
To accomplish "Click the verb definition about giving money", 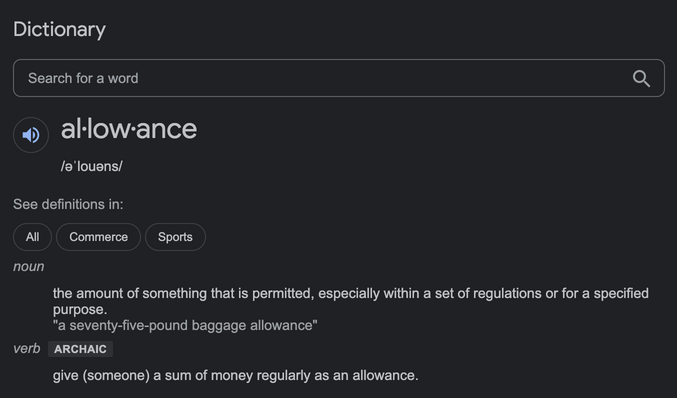I will pos(235,376).
